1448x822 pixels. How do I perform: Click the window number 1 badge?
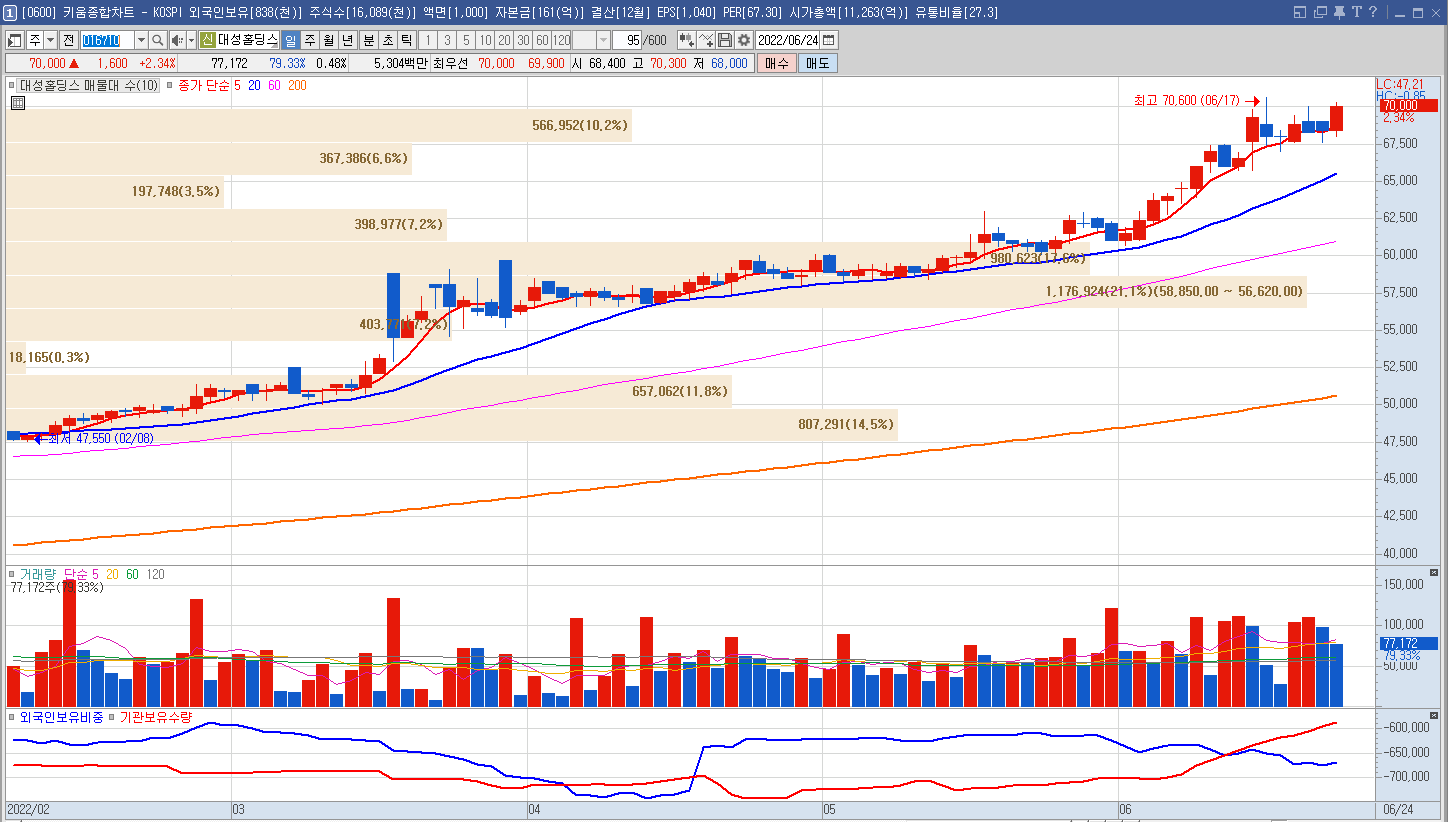click(10, 12)
